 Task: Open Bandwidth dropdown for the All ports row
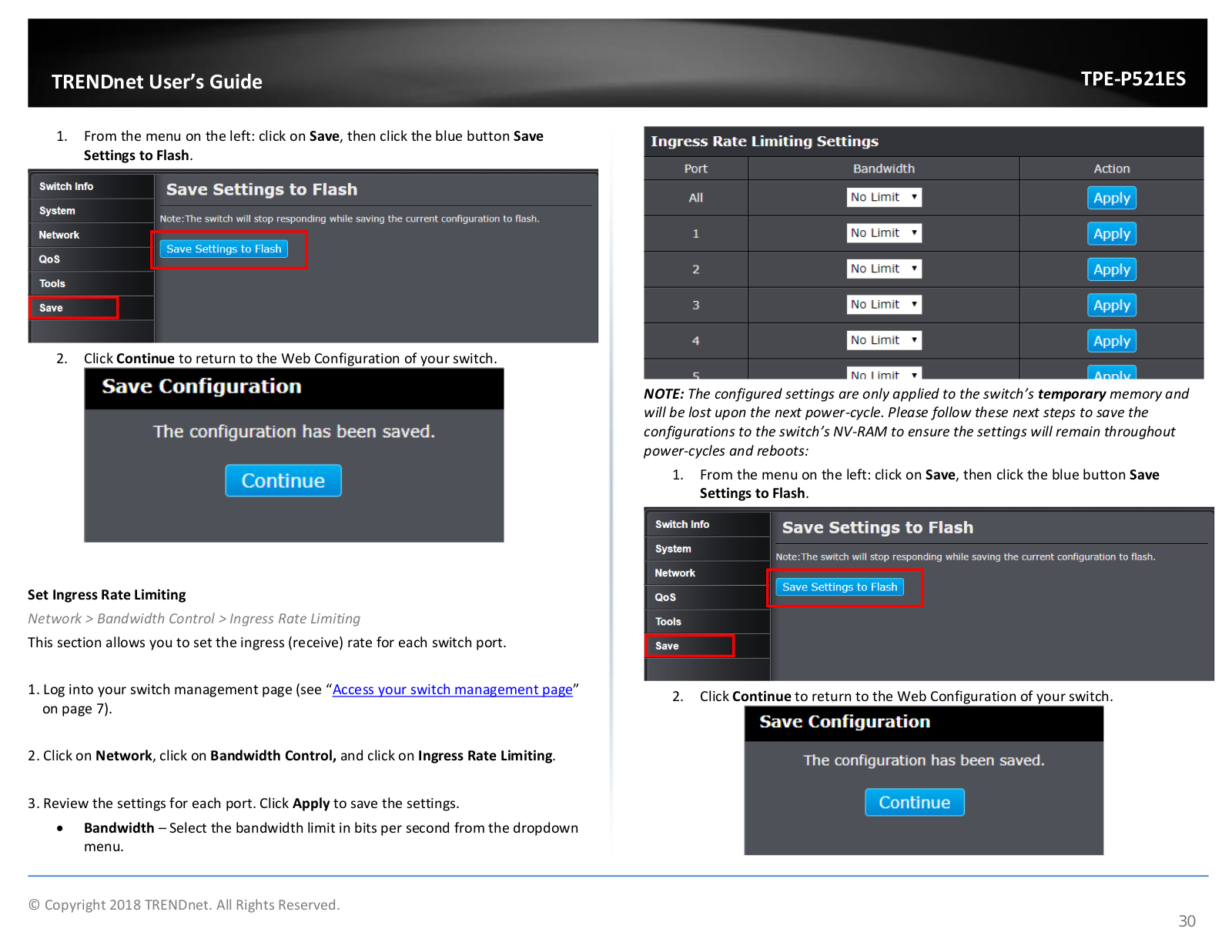coord(884,198)
